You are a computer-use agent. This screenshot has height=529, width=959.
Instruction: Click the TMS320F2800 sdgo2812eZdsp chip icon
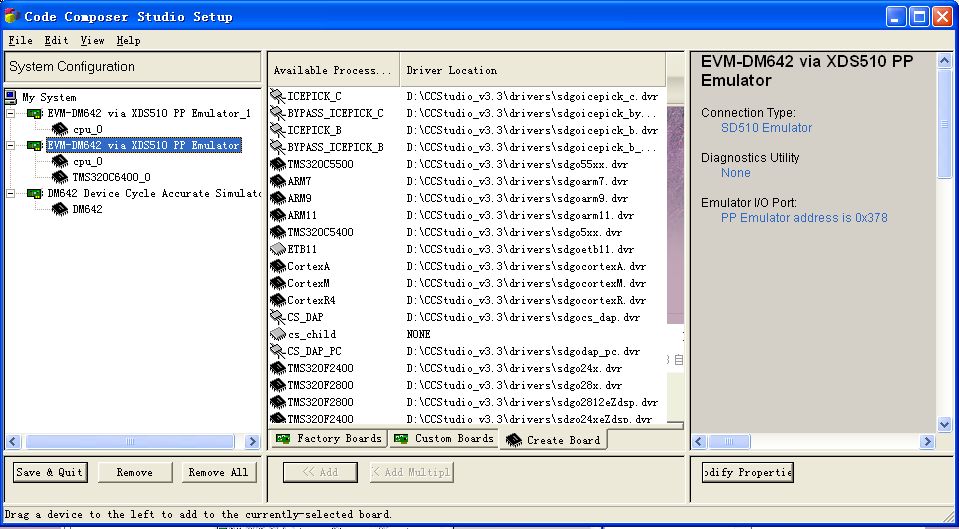[278, 402]
